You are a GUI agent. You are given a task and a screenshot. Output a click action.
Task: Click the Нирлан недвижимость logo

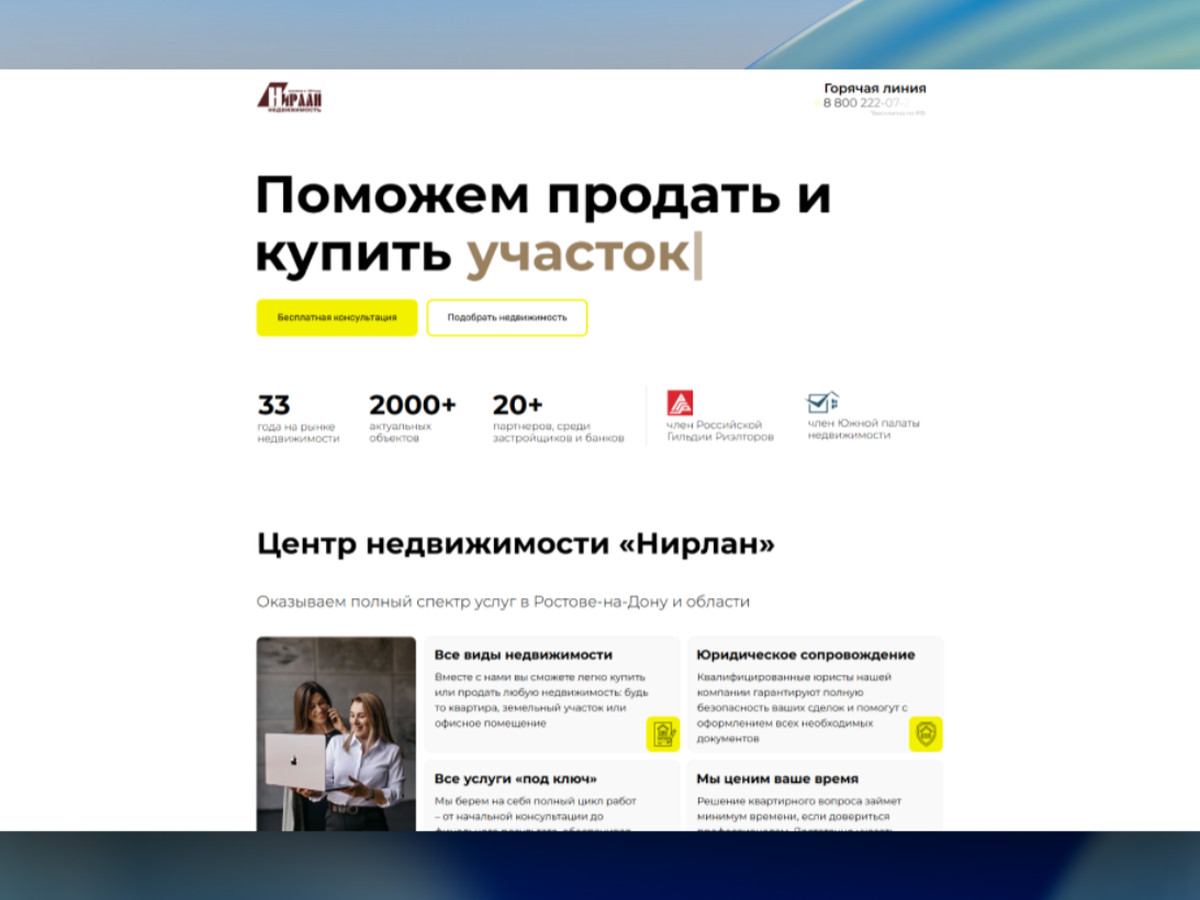click(x=290, y=98)
